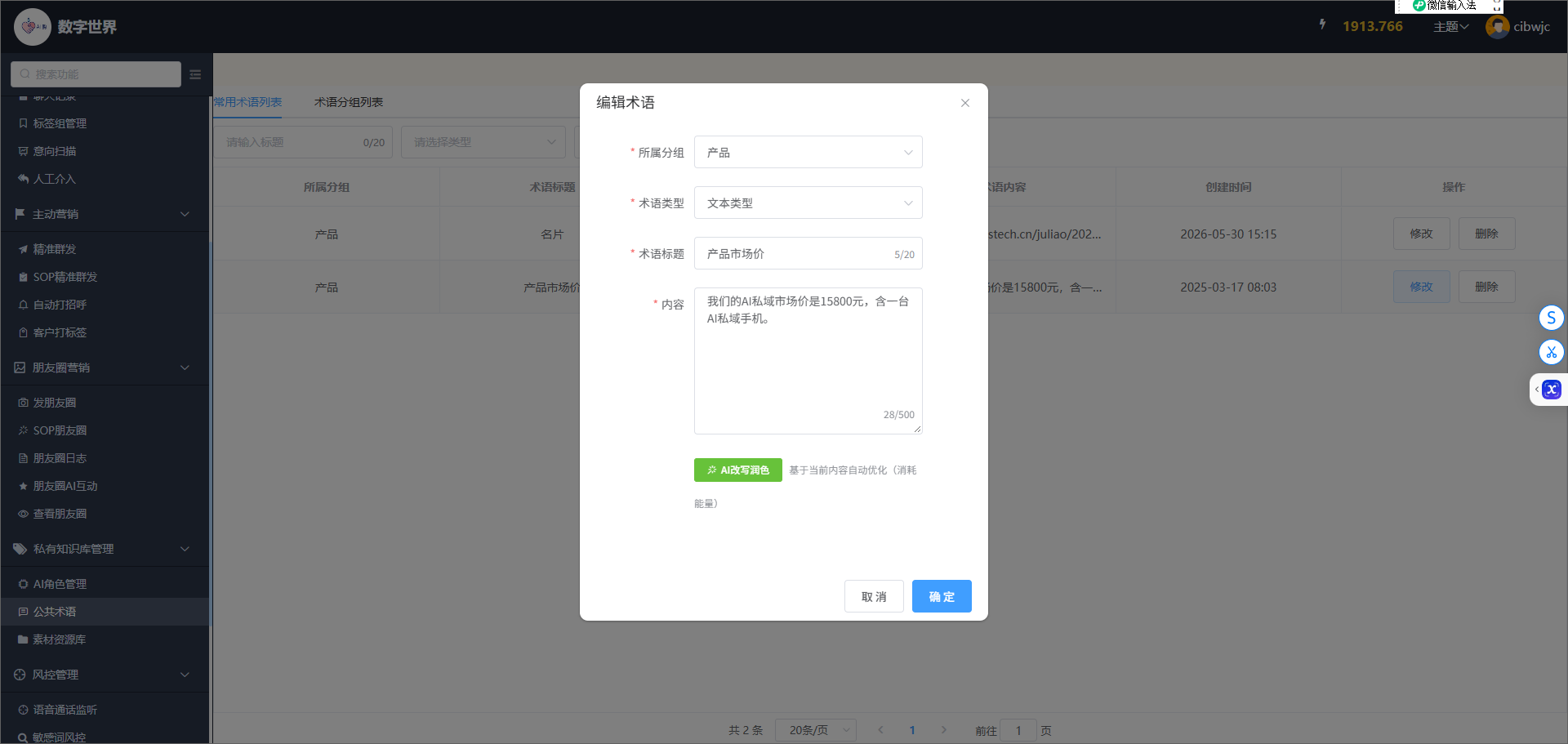Open 精准群发 sidebar item
1568x744 pixels.
55,249
